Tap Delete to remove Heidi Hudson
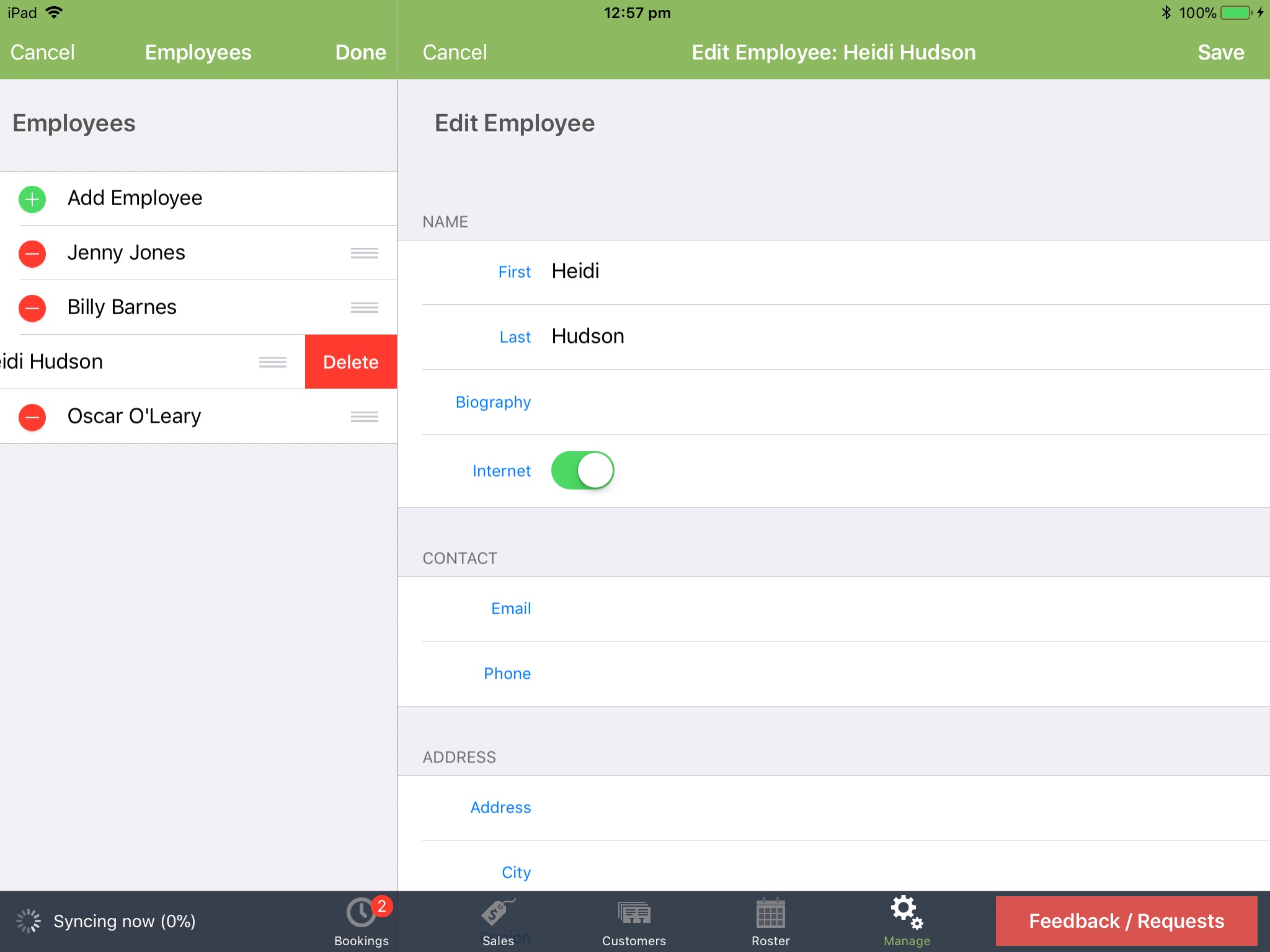This screenshot has width=1270, height=952. 350,361
